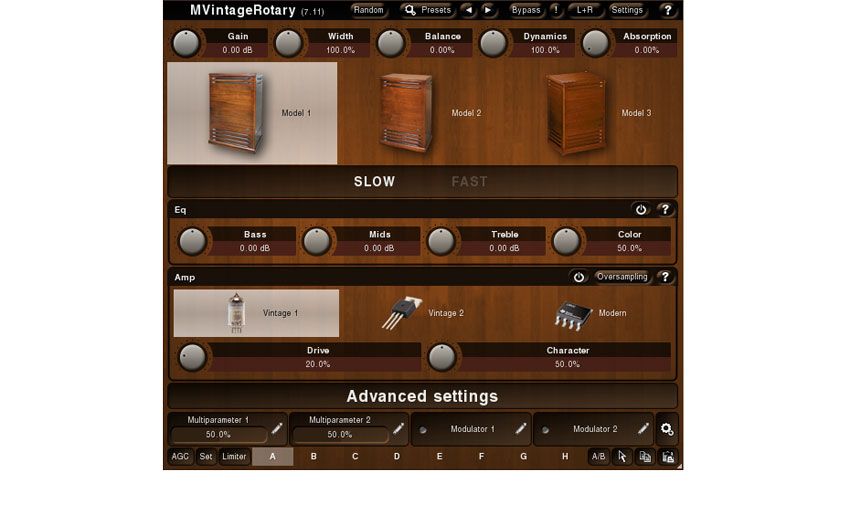Select preset slot H
The width and height of the screenshot is (850, 505).
[565, 457]
